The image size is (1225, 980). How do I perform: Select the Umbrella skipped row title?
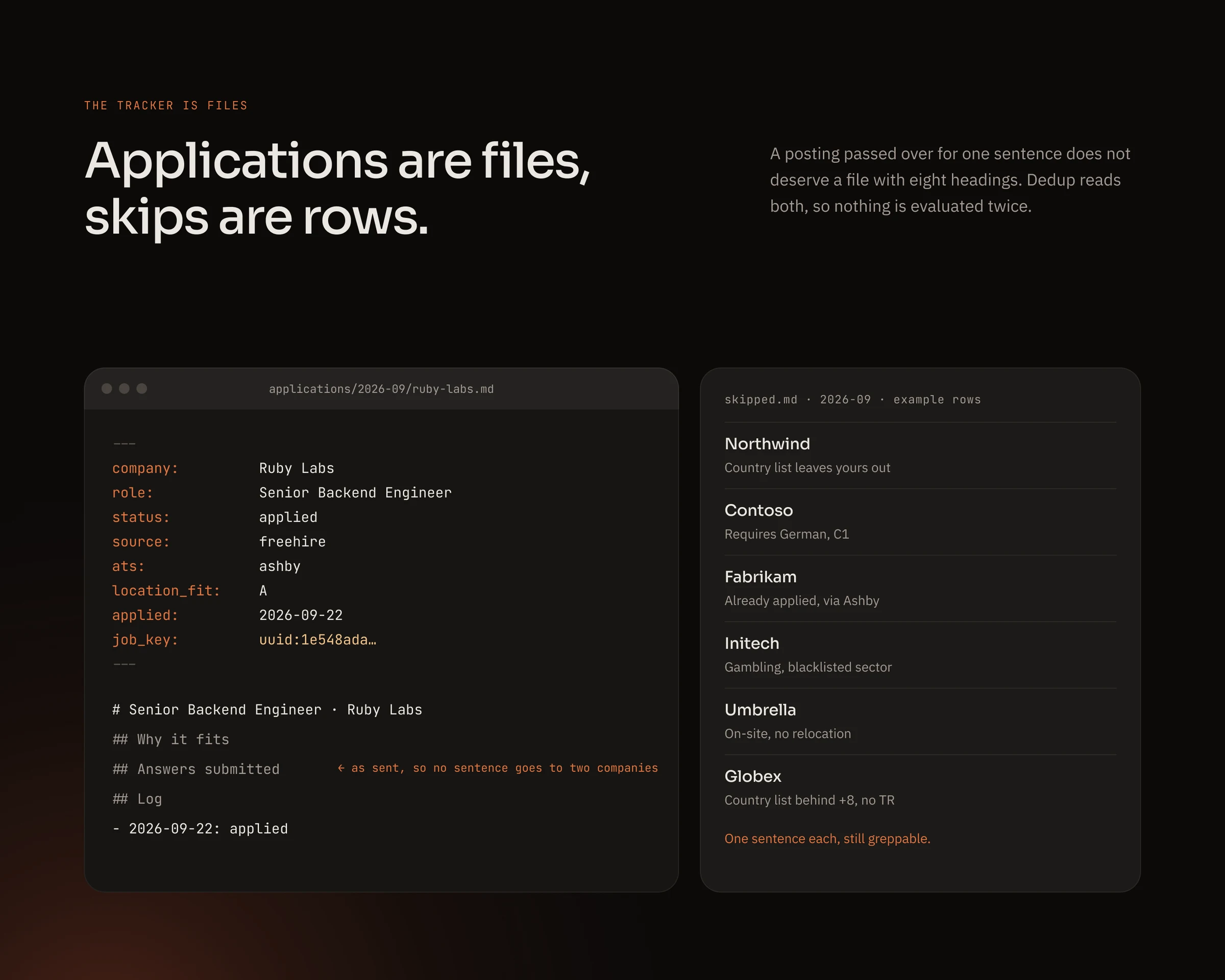760,709
